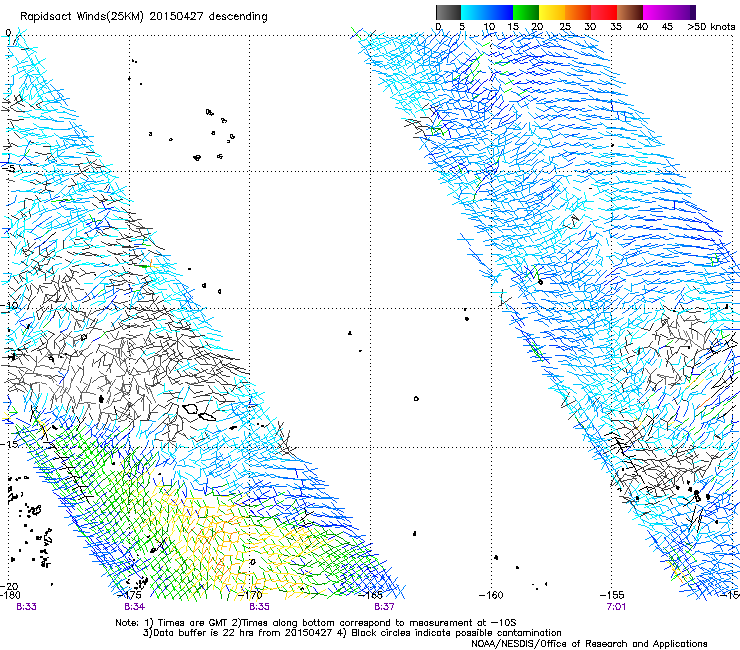Click the 'NOAA/NESDIS/Office of Research and Applications' credit
740x650 pixels.
tap(589, 644)
